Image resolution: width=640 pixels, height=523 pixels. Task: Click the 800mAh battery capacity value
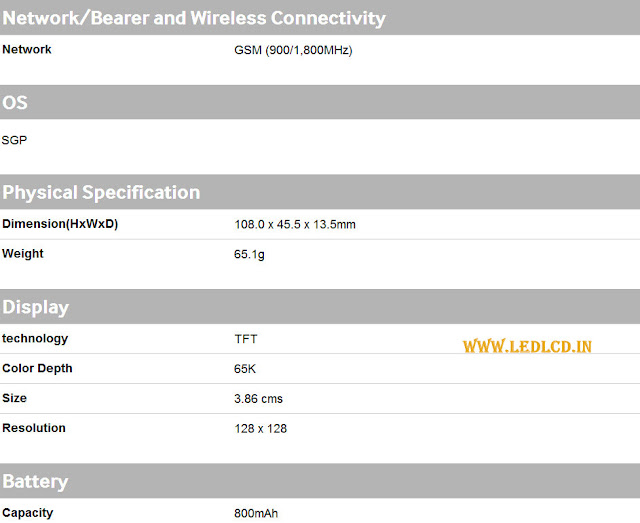256,513
